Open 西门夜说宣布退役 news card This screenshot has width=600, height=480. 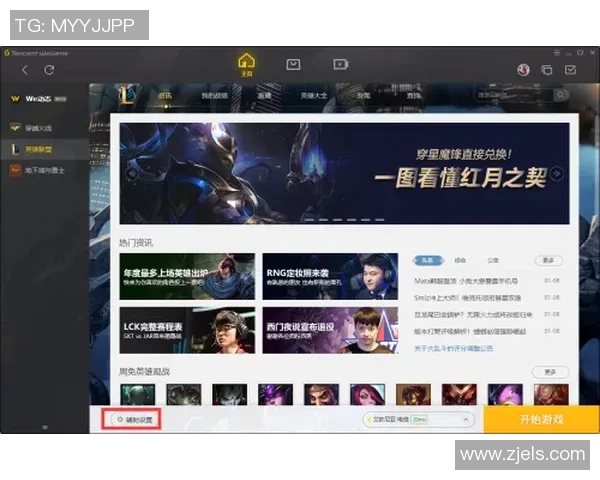330,330
